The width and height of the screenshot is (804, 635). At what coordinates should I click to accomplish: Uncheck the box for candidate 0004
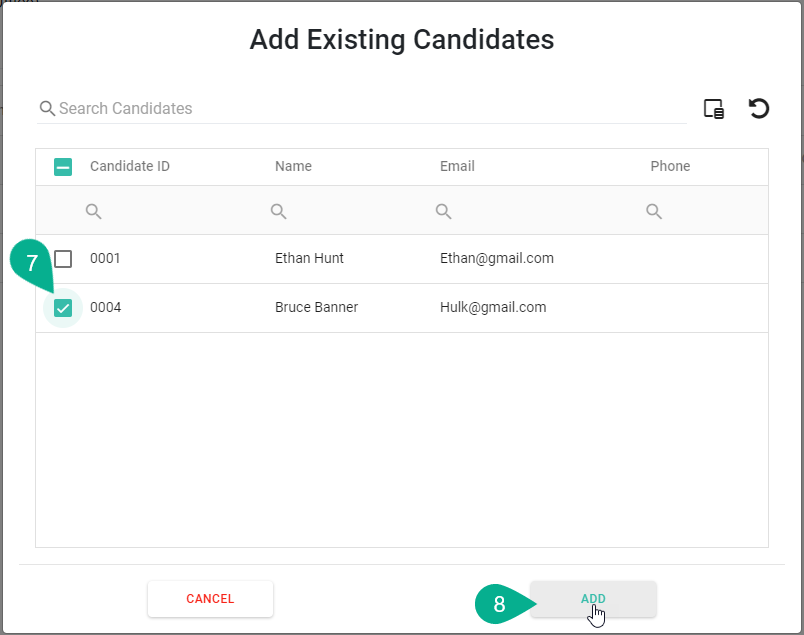coord(63,308)
